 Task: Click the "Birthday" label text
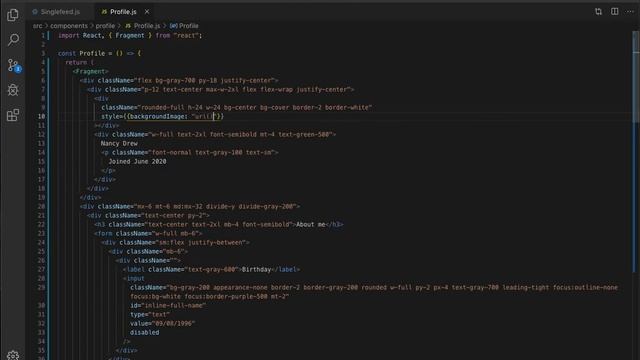(256, 269)
